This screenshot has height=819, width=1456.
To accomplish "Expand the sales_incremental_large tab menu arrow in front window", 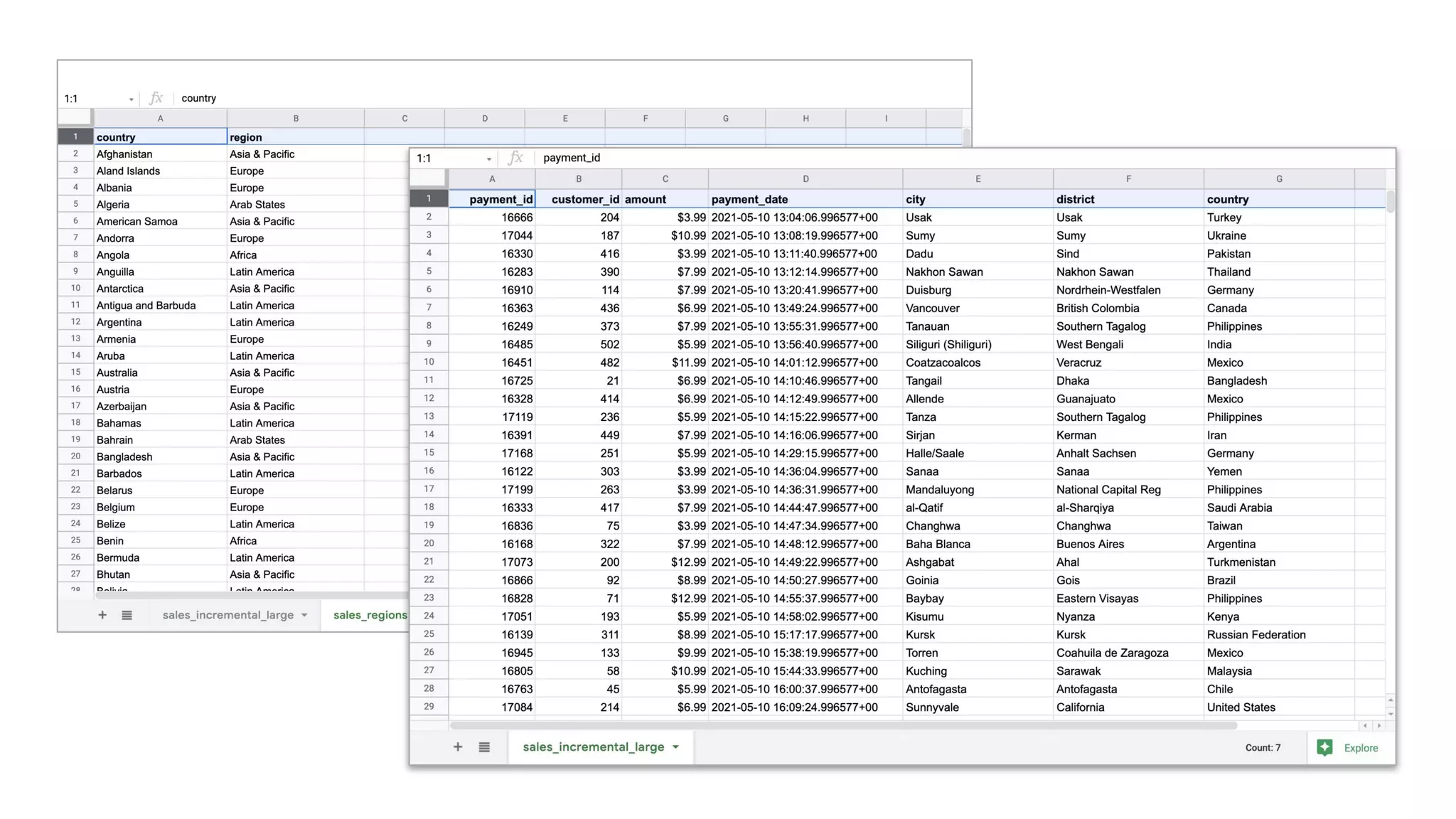I will point(675,746).
